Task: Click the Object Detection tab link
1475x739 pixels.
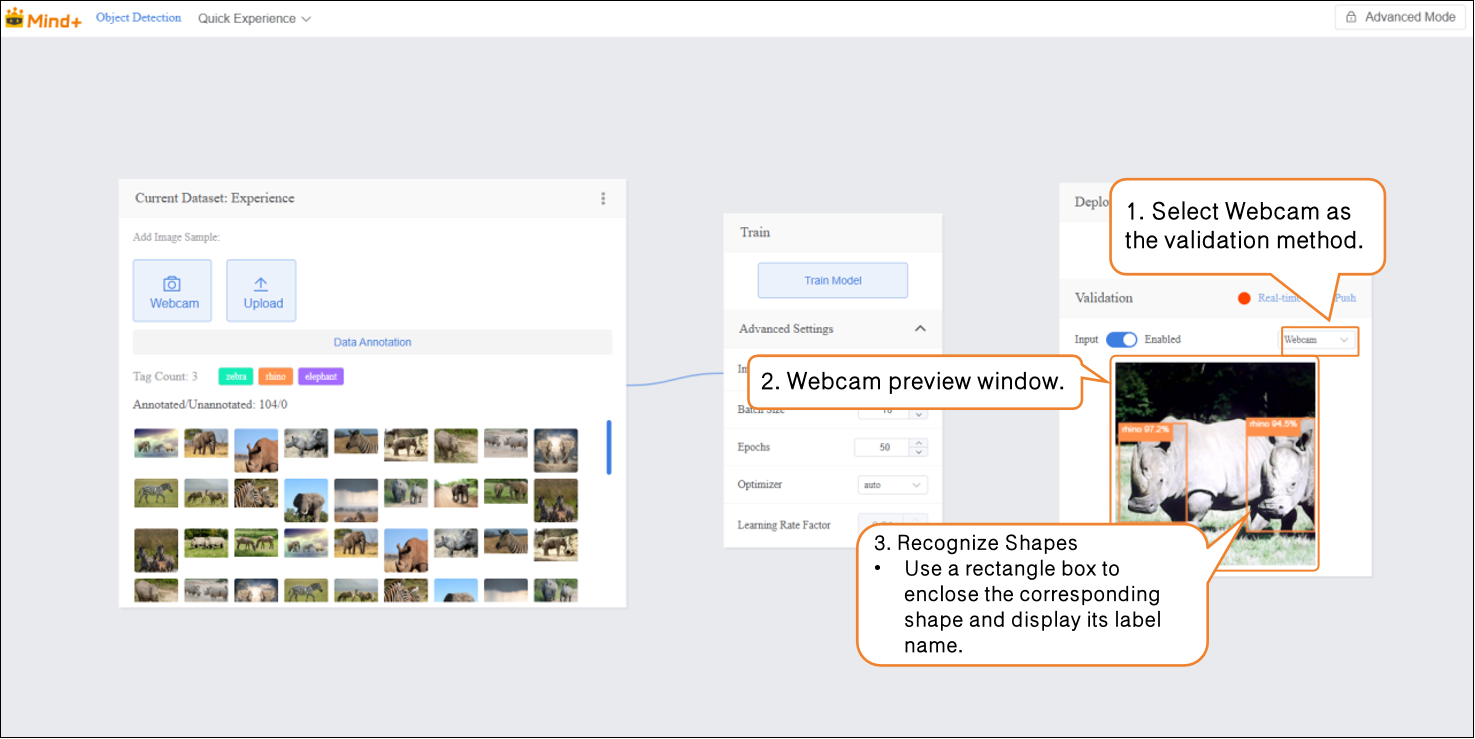Action: tap(138, 18)
